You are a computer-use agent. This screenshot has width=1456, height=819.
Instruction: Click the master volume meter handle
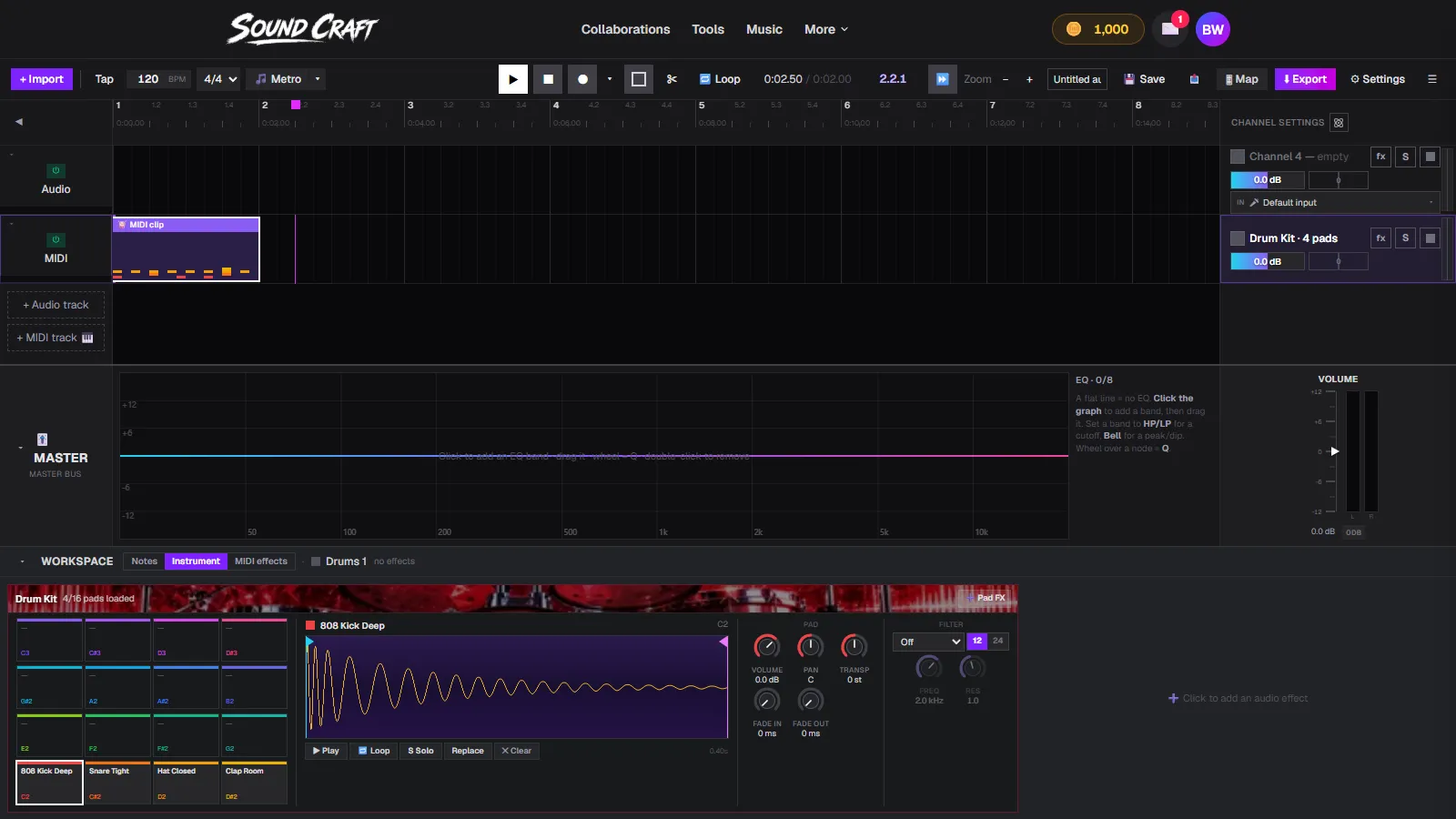tap(1335, 451)
